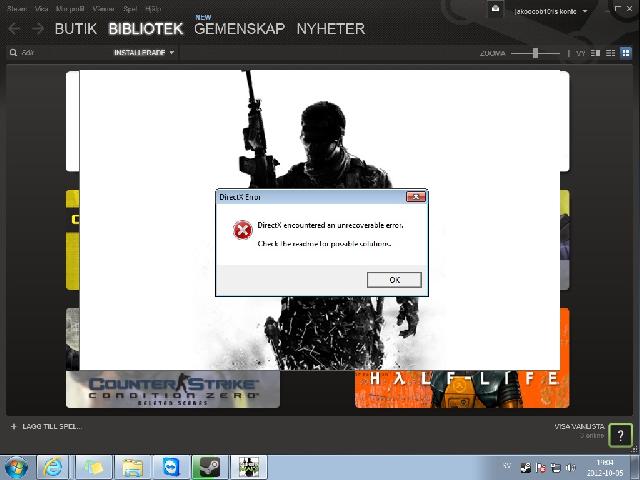Click the red error icon in the dialog
This screenshot has width=640, height=480.
(x=242, y=230)
